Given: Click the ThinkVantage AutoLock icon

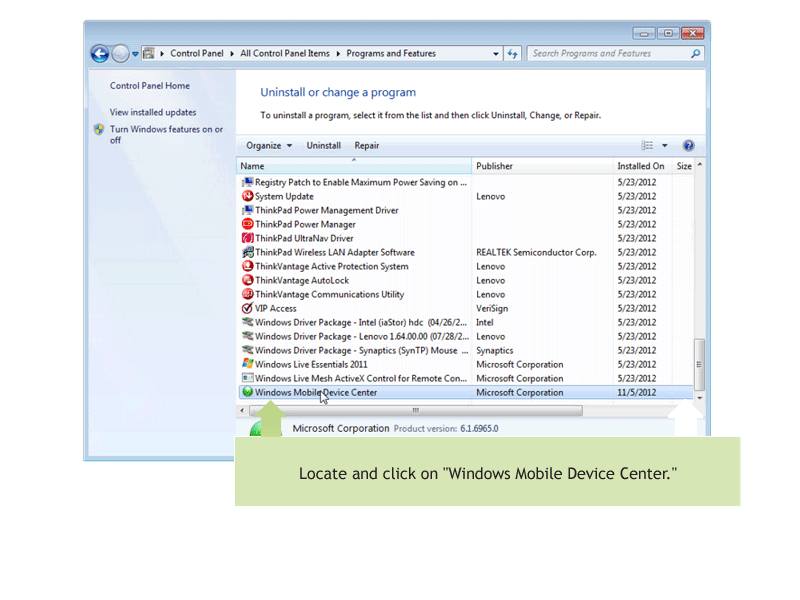Looking at the screenshot, I should click(x=247, y=280).
